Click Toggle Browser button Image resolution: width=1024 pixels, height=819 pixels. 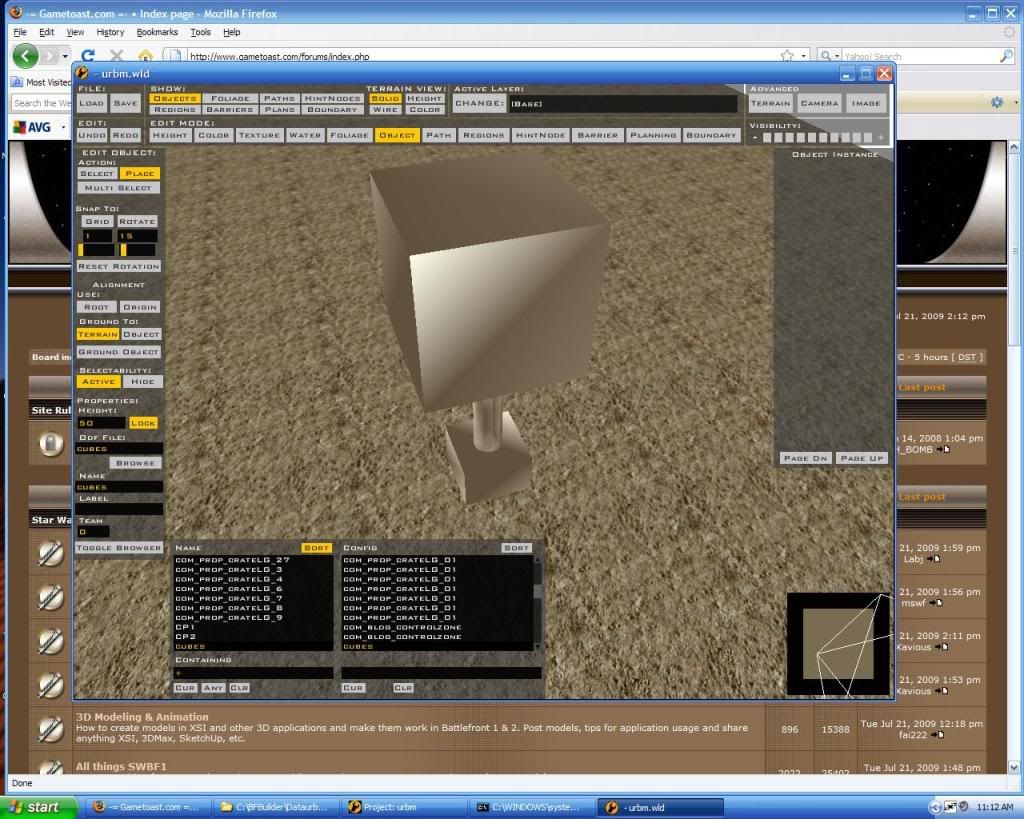(118, 548)
